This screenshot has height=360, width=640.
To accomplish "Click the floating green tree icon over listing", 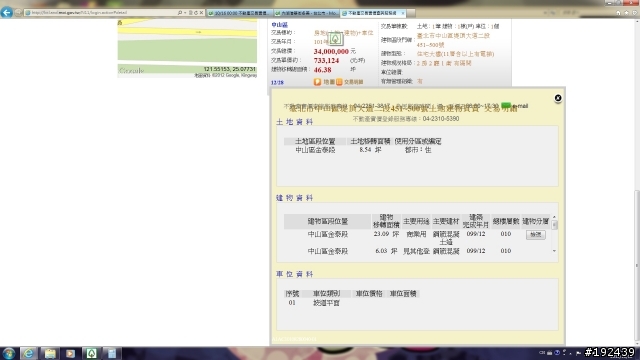I will tap(336, 39).
